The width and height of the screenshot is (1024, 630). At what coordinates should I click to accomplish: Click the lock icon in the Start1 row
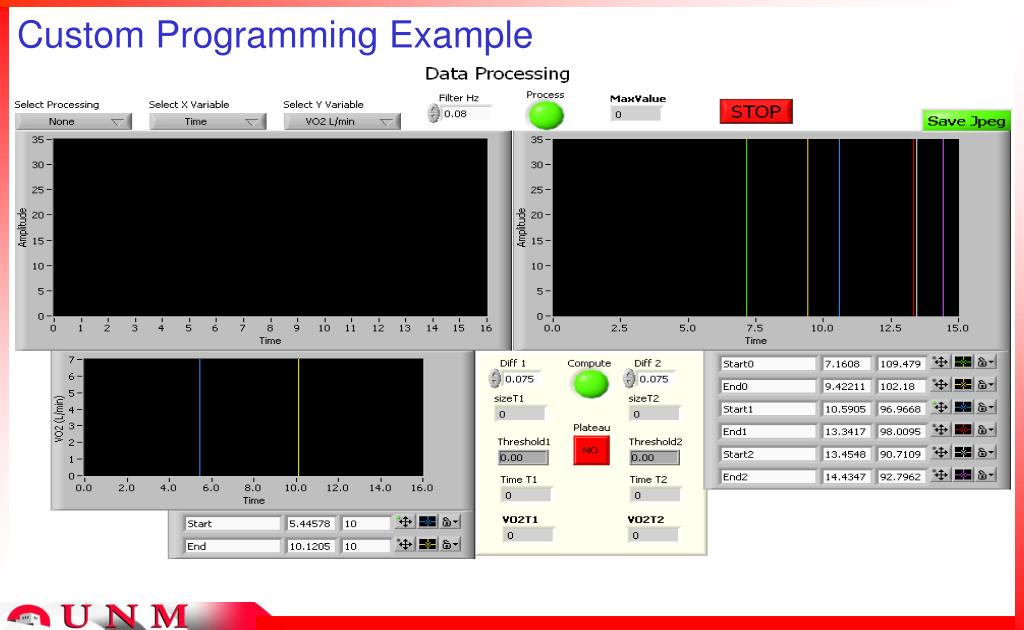coord(985,407)
